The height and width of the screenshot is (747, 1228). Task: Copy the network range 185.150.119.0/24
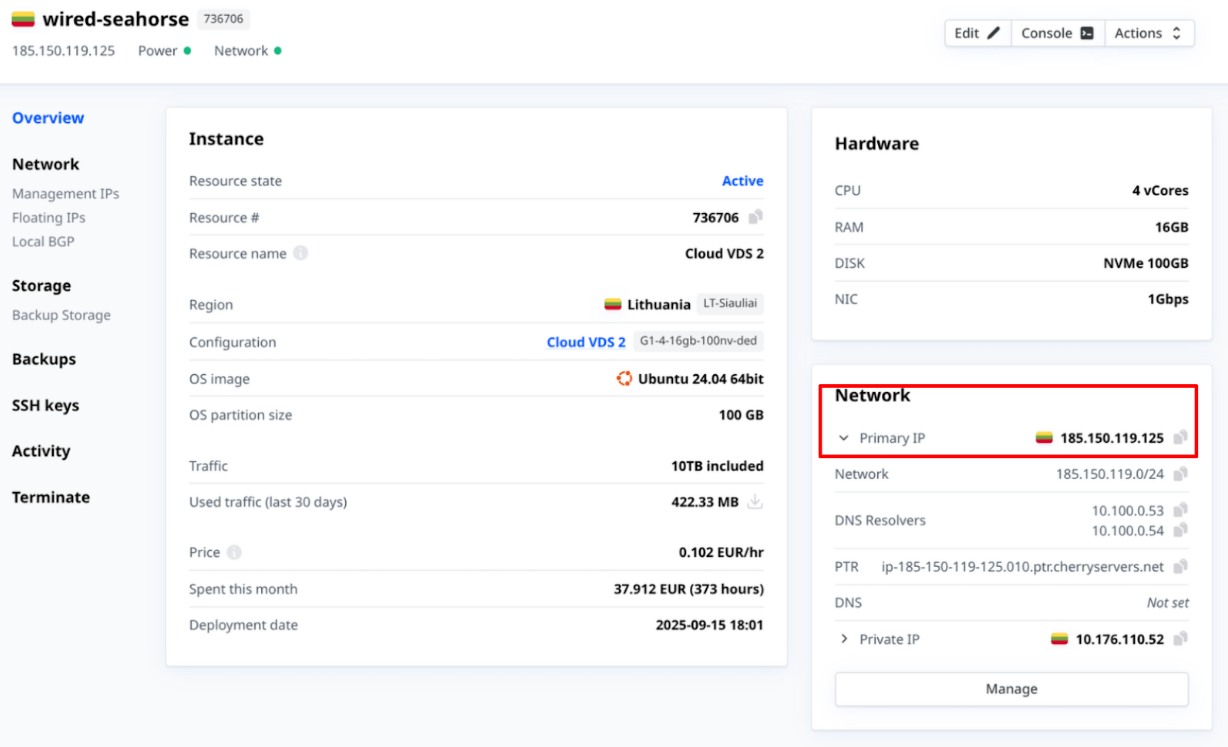(1180, 474)
